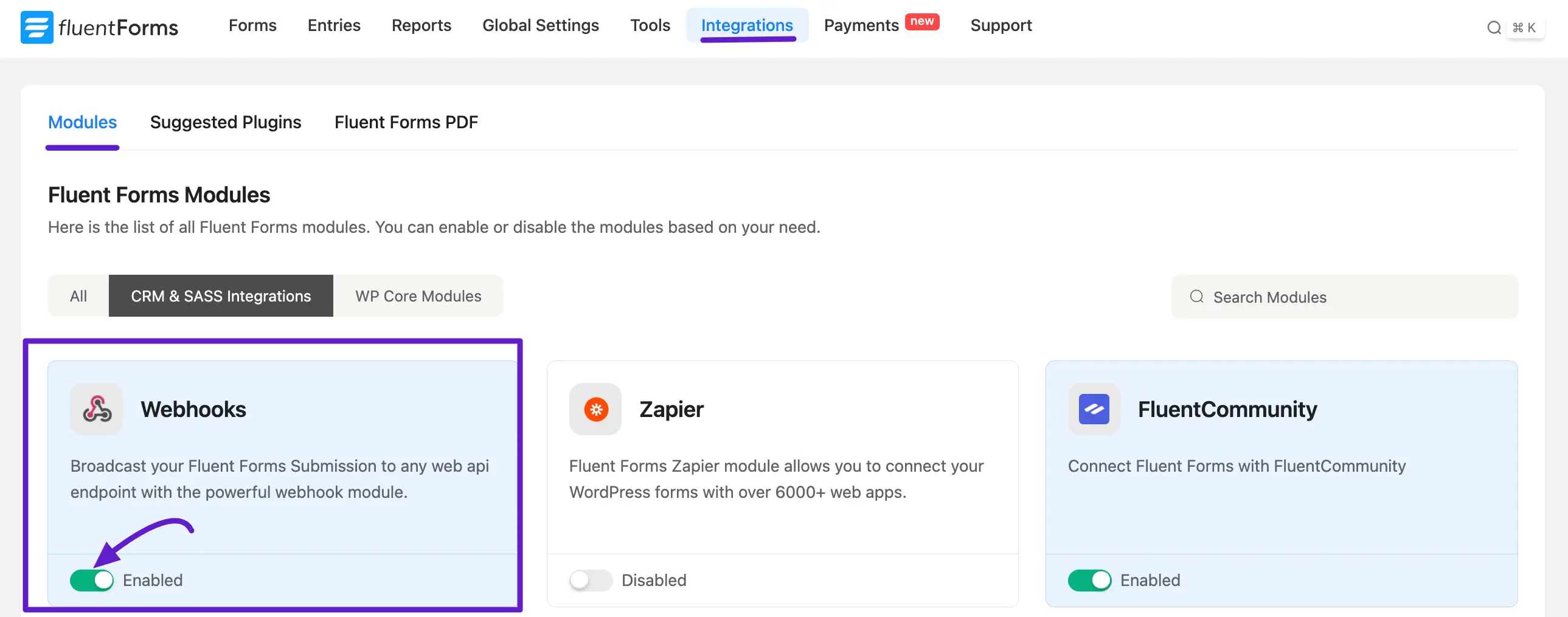
Task: Switch to Suggested Plugins tab
Action: tap(225, 122)
